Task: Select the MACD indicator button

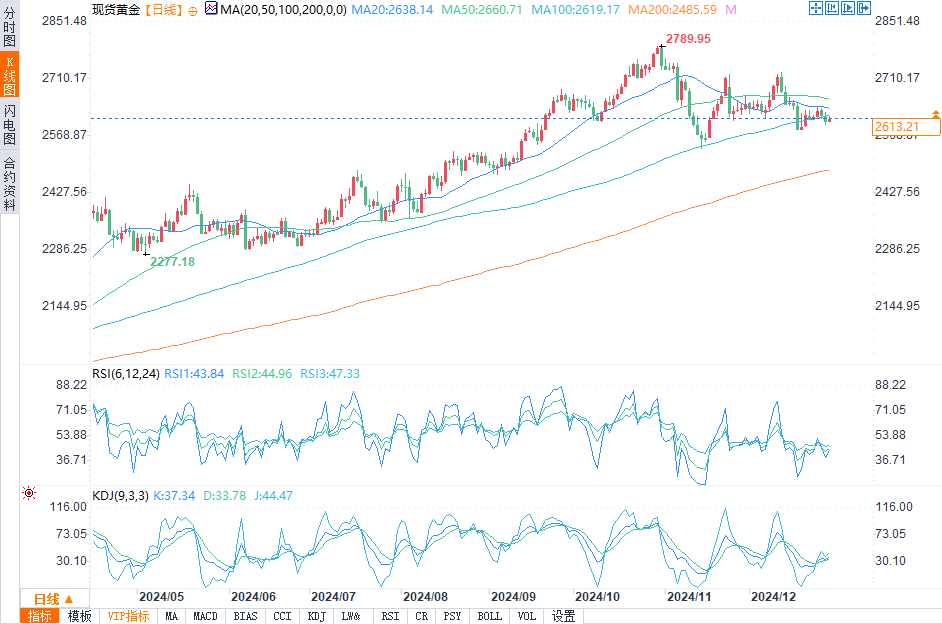Action: (x=205, y=616)
